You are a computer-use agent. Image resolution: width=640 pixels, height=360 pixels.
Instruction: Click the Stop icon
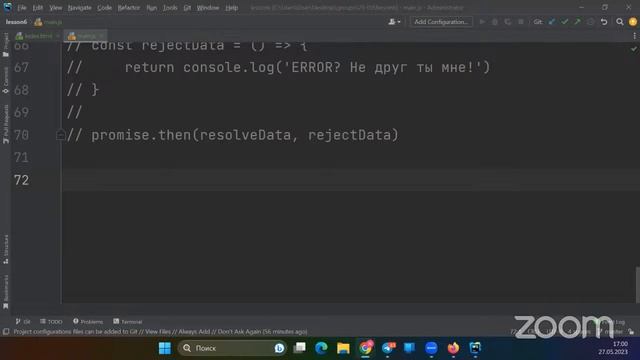click(521, 22)
